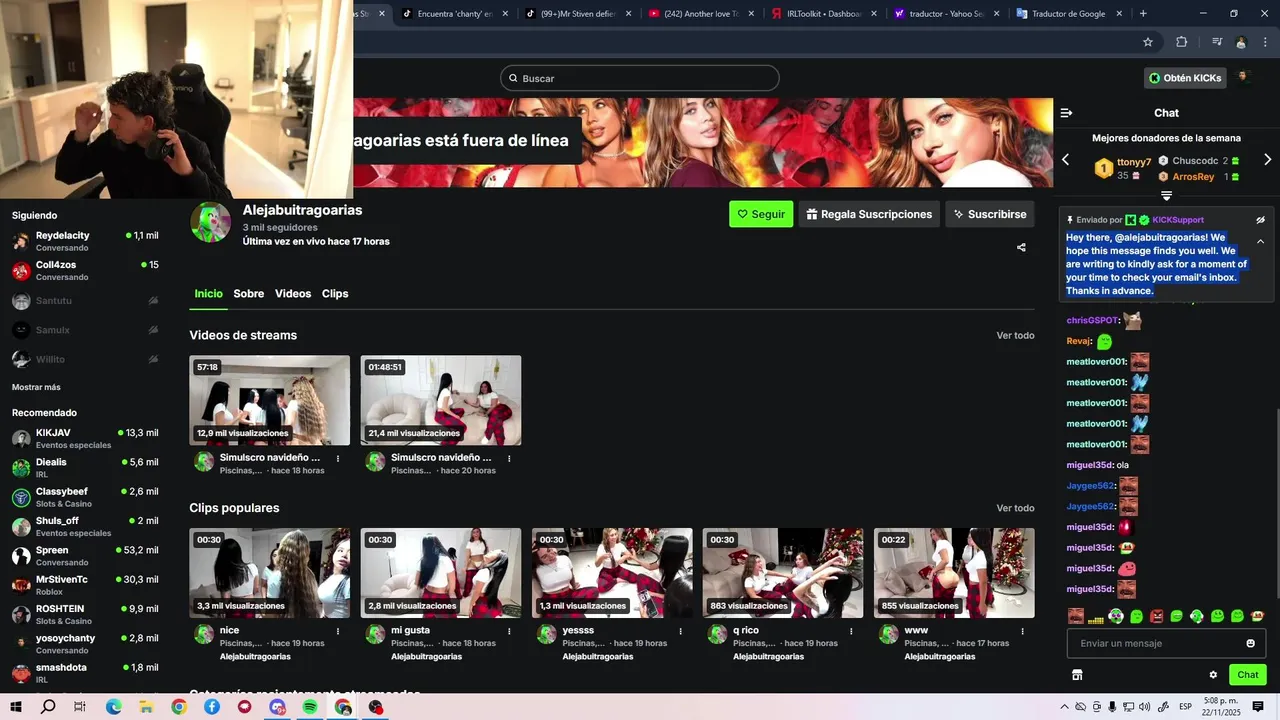
Task: Open Coll4zos channel in sidebar
Action: pyautogui.click(x=85, y=270)
